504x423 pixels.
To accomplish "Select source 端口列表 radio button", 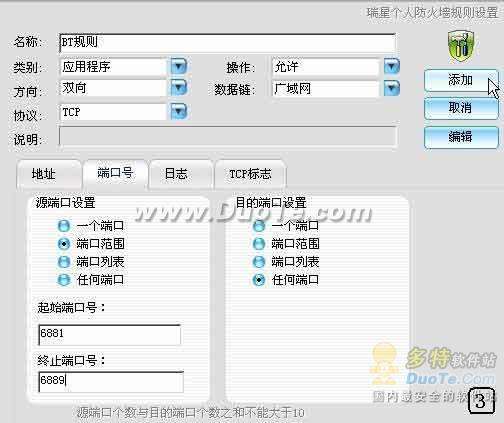I will [x=64, y=262].
